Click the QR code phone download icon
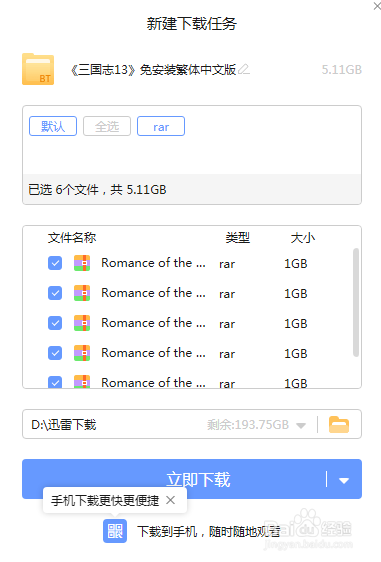 point(115,531)
